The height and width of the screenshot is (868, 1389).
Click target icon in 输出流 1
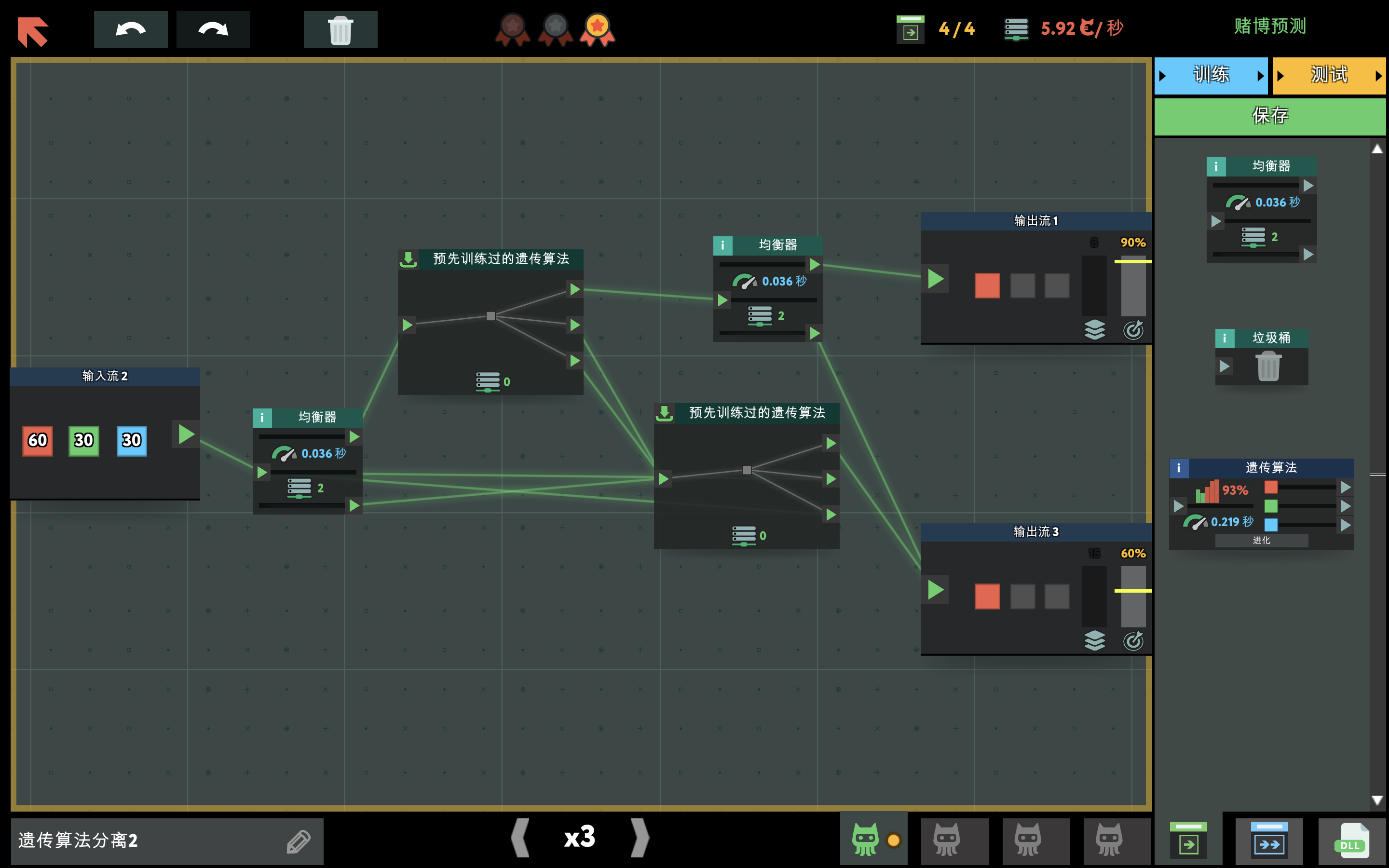click(x=1133, y=330)
